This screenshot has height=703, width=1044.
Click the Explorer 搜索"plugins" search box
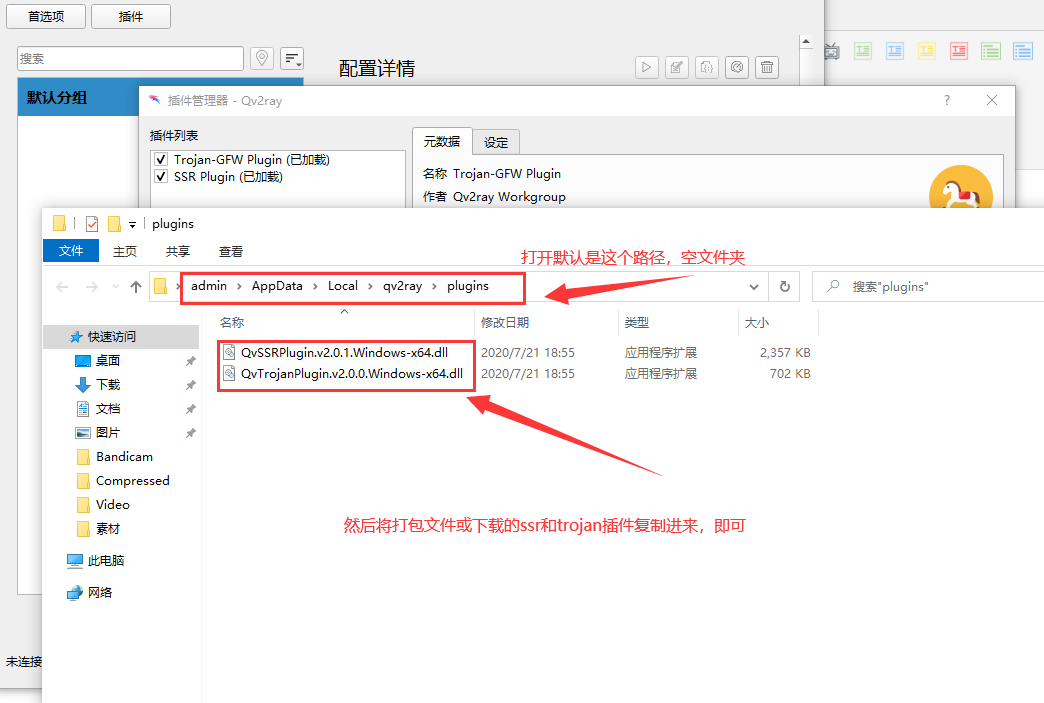tap(928, 287)
